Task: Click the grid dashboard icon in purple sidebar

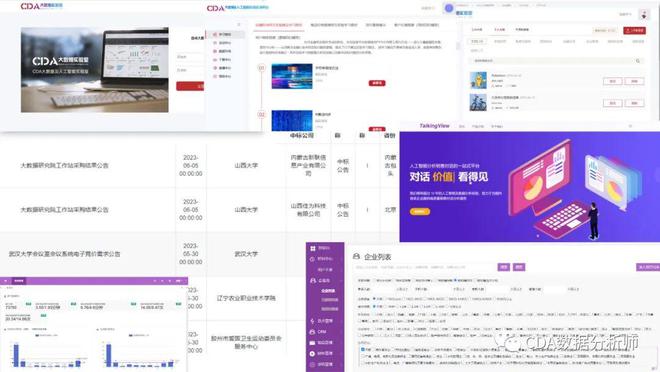Action: click(313, 249)
